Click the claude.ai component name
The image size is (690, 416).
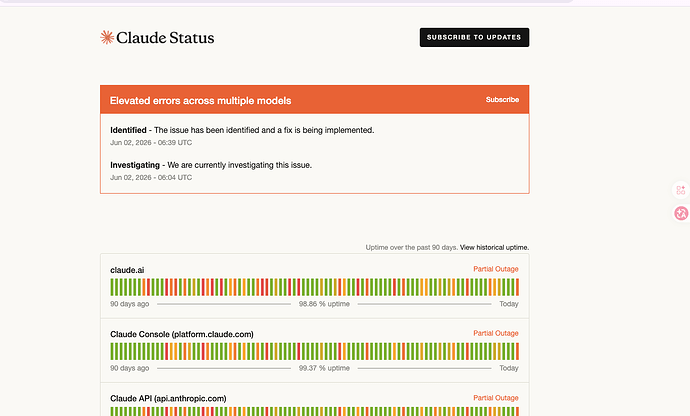(127, 270)
